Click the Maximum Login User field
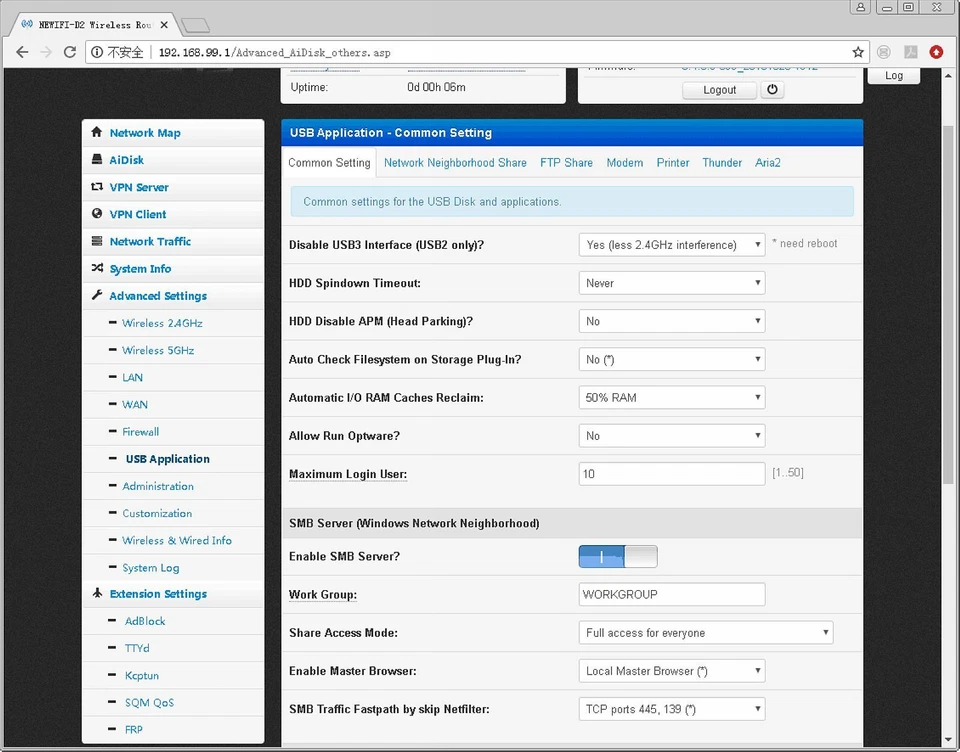This screenshot has height=752, width=960. coord(672,474)
